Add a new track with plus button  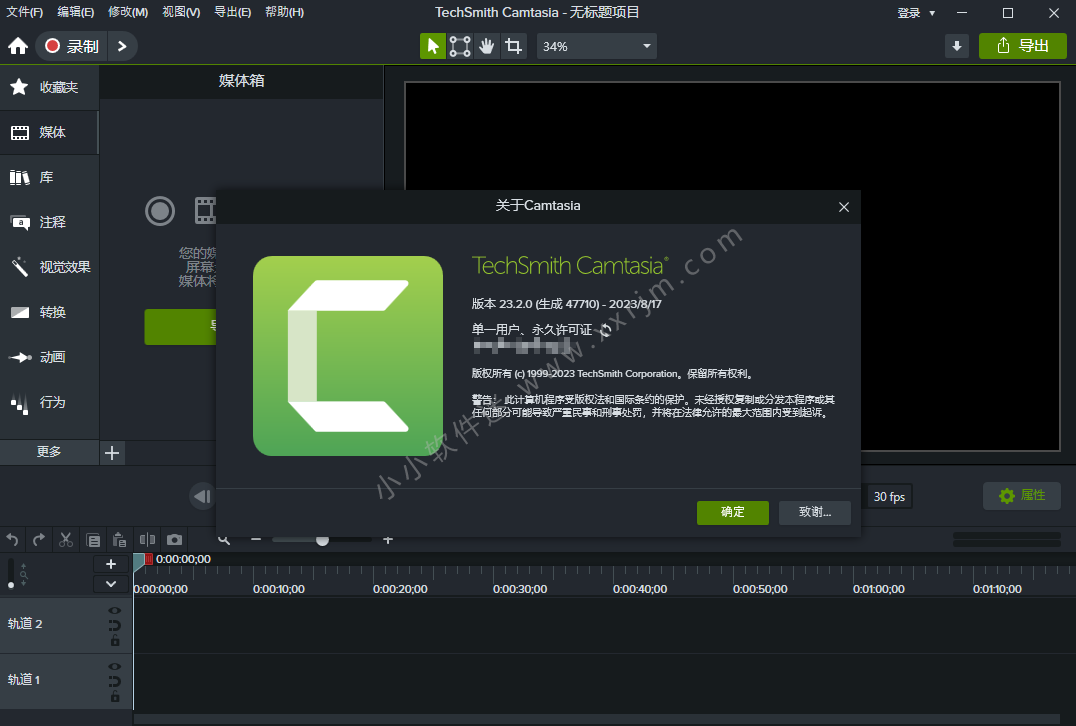[x=110, y=564]
